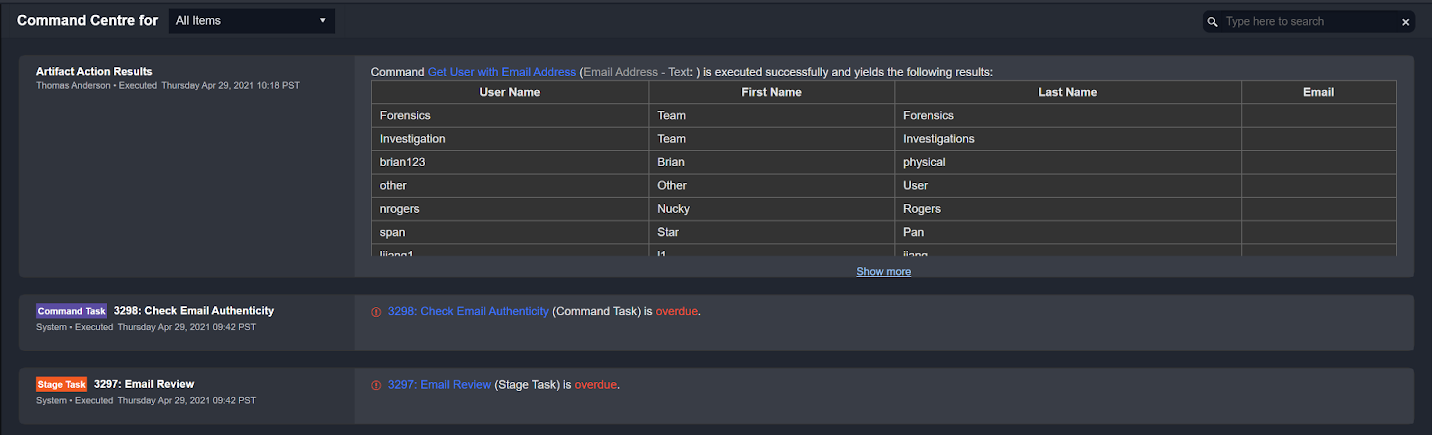
Task: Sort by the User Name column header
Action: coord(509,92)
